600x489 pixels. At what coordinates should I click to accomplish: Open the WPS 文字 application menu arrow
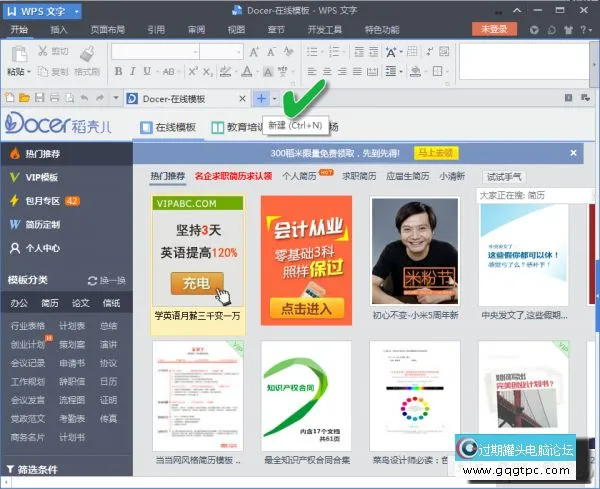click(77, 11)
